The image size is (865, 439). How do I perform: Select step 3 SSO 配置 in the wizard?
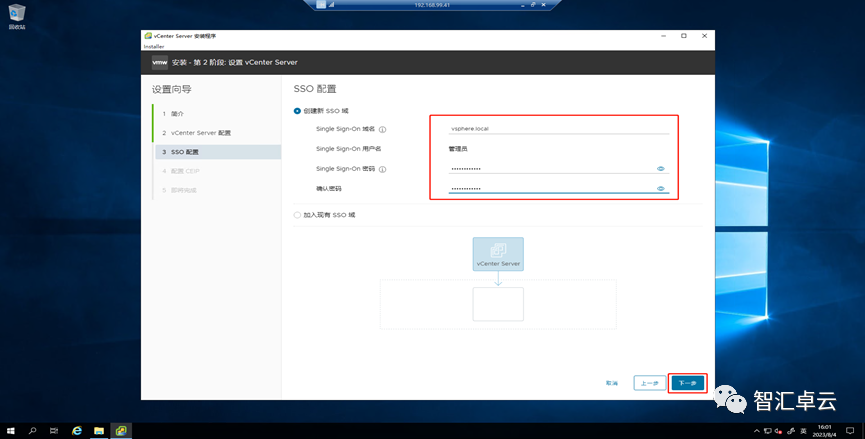pos(218,152)
